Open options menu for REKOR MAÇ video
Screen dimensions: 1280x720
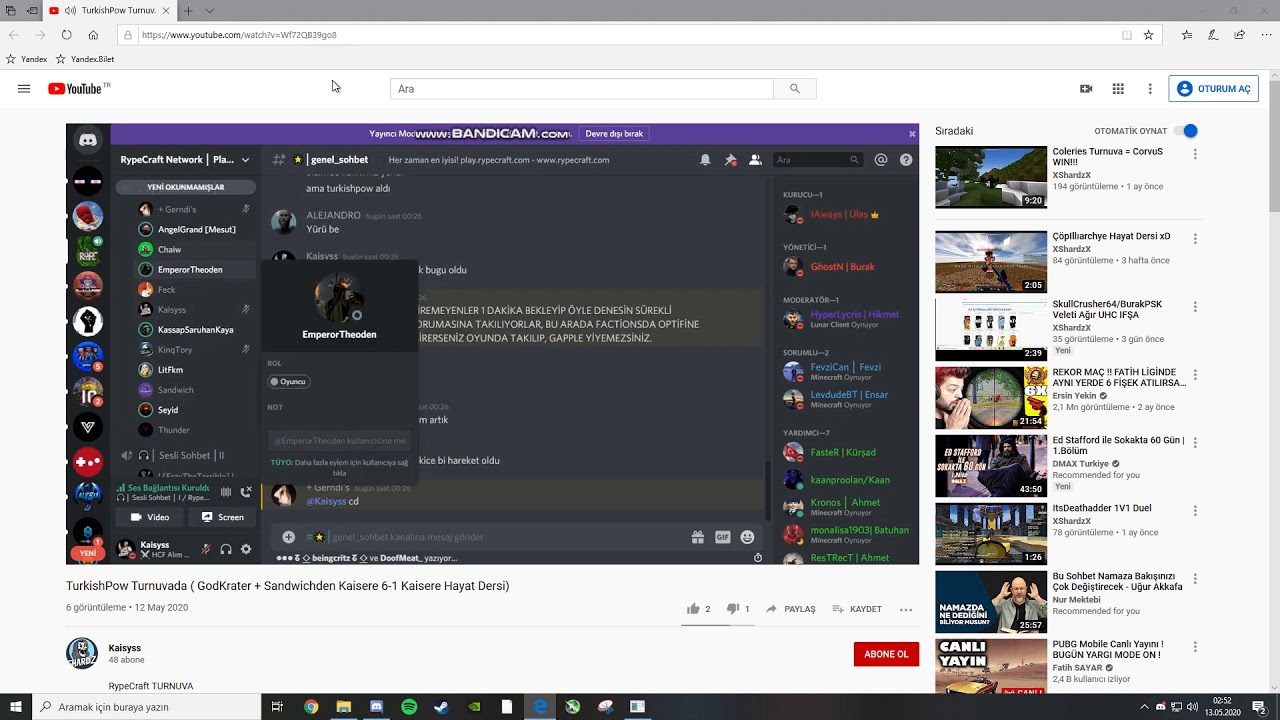pos(1195,375)
